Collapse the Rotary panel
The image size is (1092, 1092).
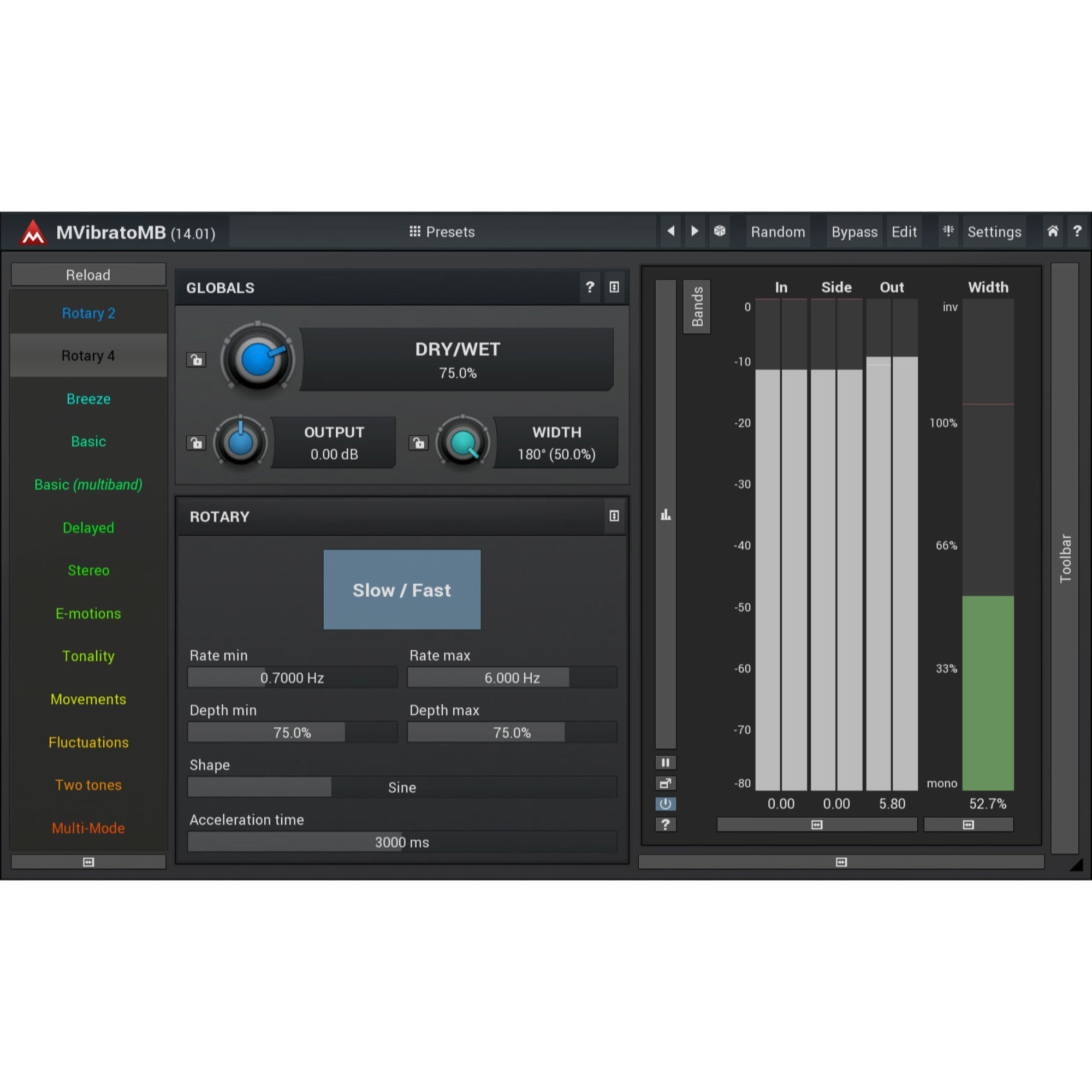pyautogui.click(x=614, y=516)
